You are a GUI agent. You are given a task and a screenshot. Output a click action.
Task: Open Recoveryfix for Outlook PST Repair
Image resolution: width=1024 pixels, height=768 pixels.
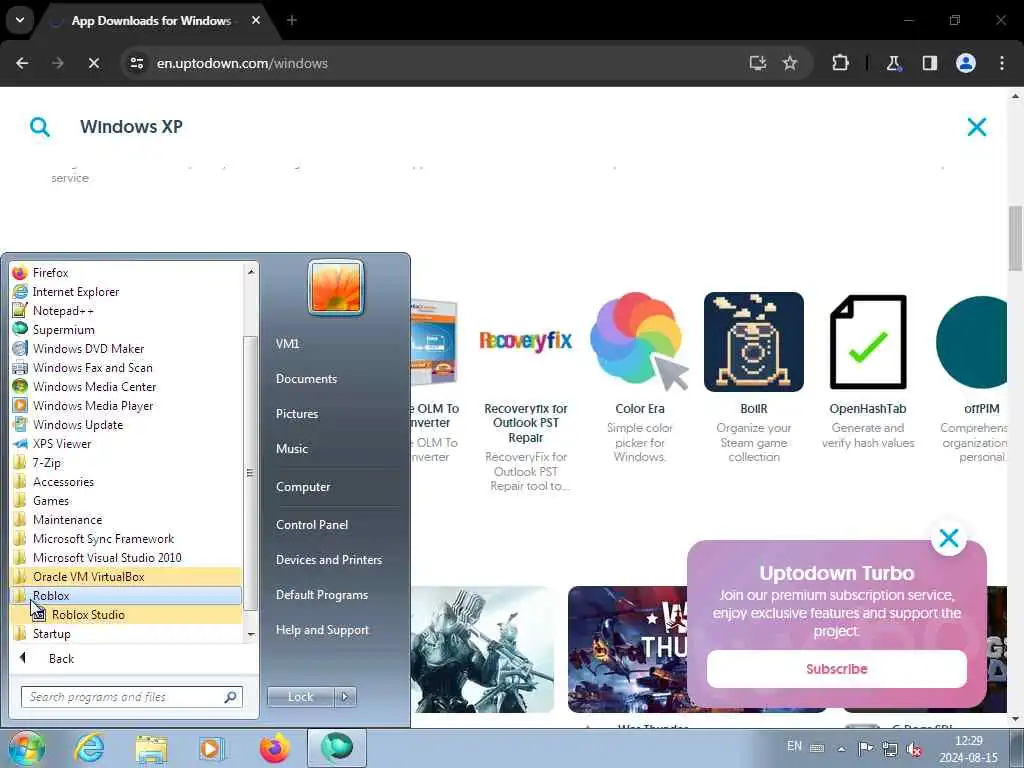click(526, 392)
